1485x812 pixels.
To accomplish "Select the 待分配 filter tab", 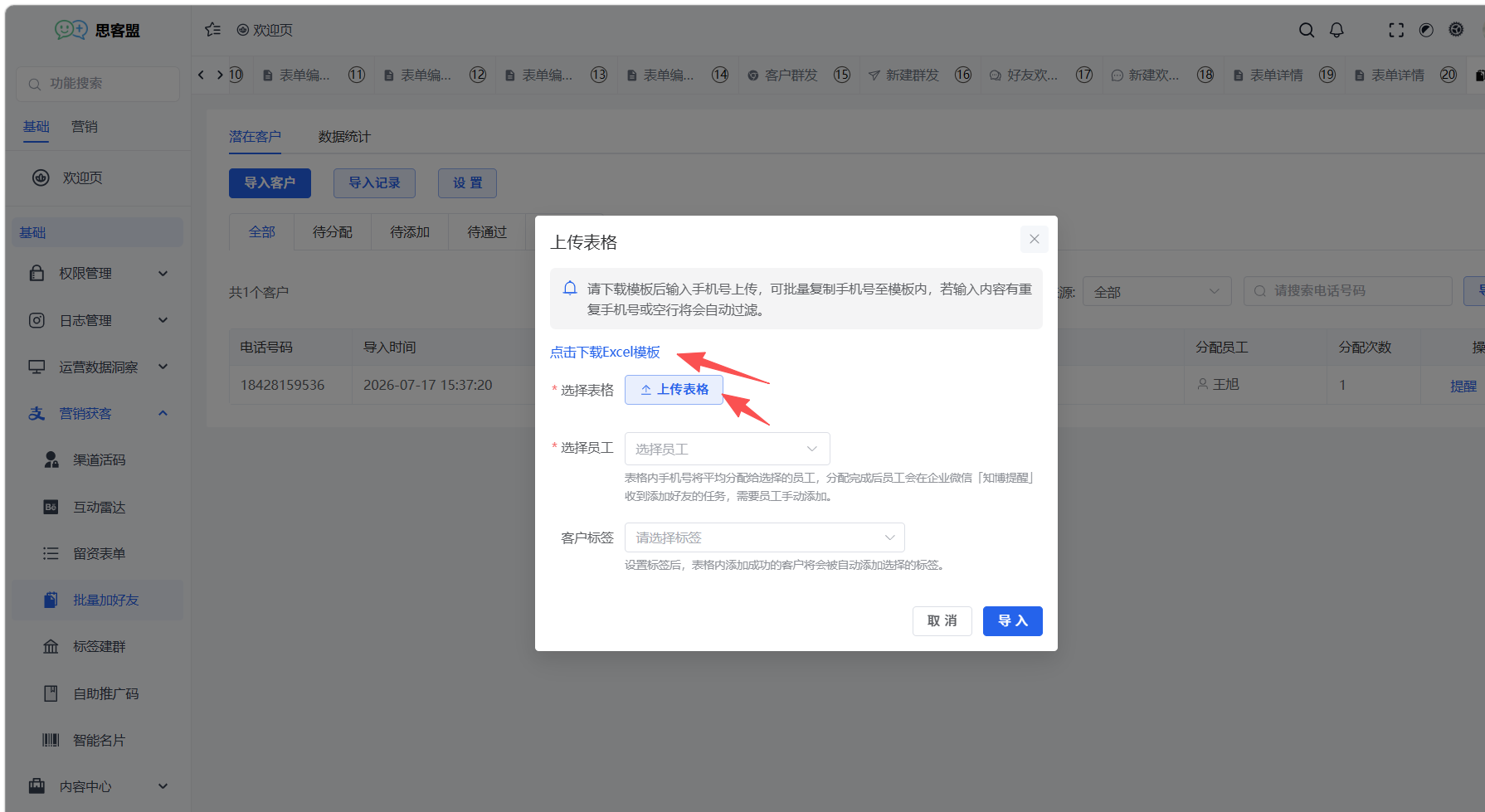I will click(x=333, y=232).
